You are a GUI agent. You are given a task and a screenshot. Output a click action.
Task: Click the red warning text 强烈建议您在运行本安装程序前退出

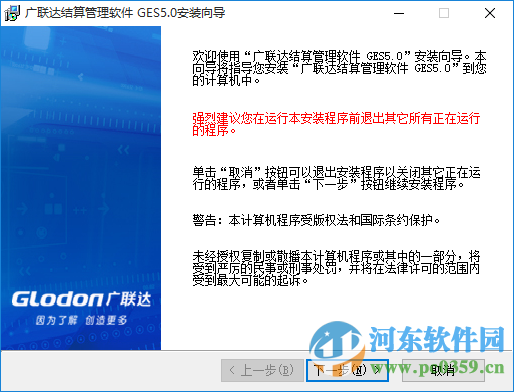coord(336,124)
